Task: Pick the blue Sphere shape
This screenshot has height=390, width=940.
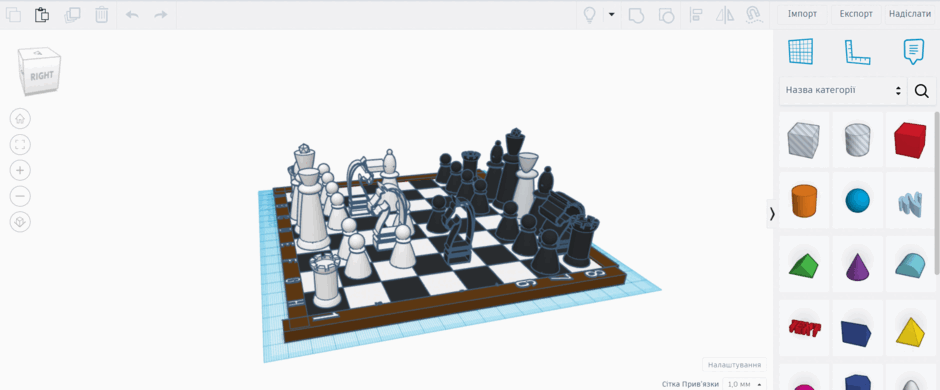Action: [x=857, y=201]
